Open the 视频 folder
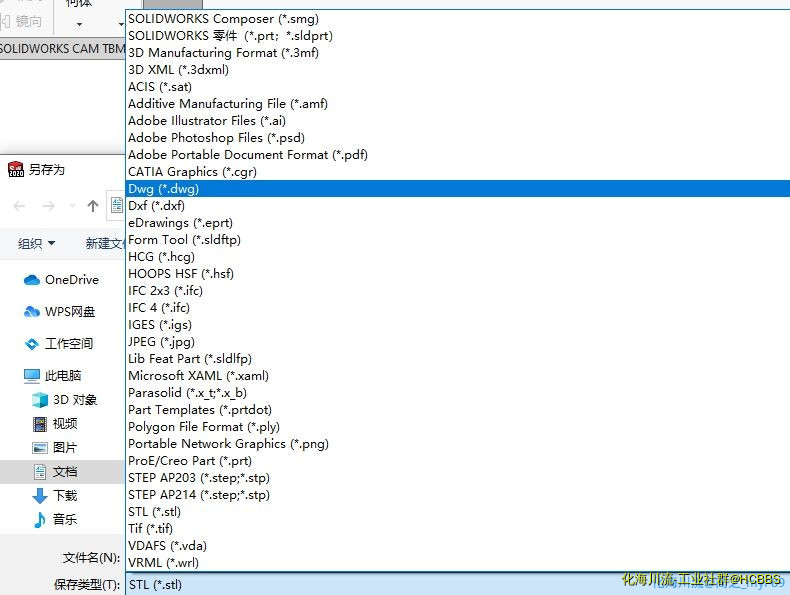This screenshot has height=595, width=790. (x=55, y=424)
